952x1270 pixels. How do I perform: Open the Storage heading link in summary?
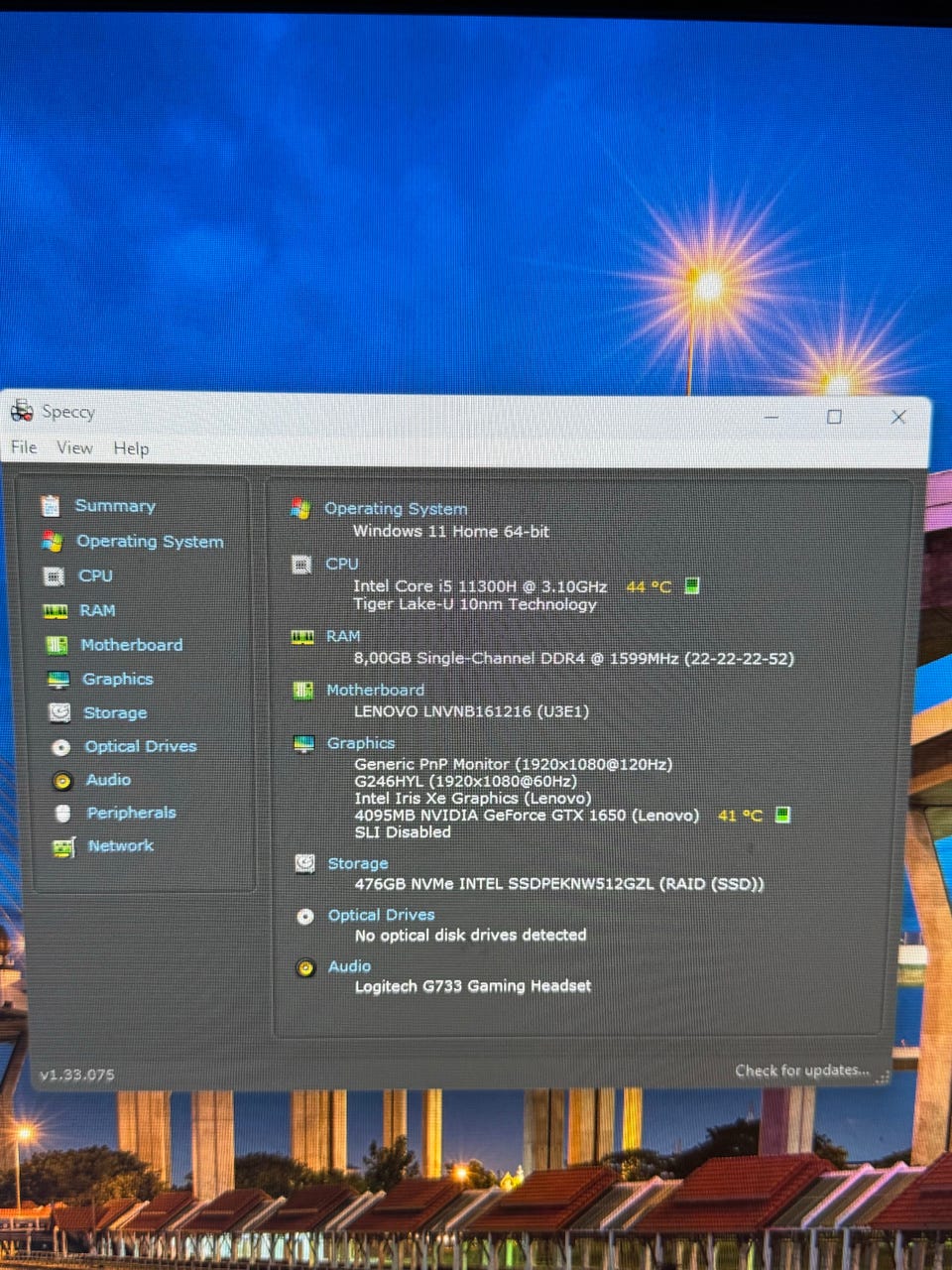coord(358,864)
